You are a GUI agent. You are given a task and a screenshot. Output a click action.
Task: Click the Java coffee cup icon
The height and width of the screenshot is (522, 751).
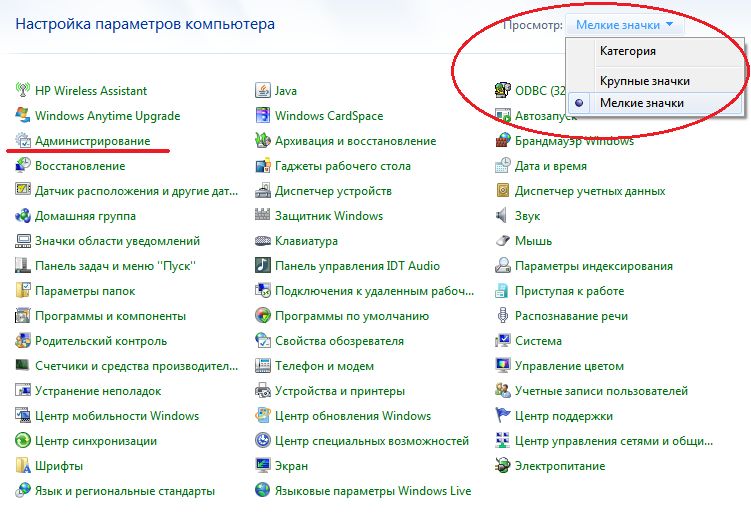262,91
